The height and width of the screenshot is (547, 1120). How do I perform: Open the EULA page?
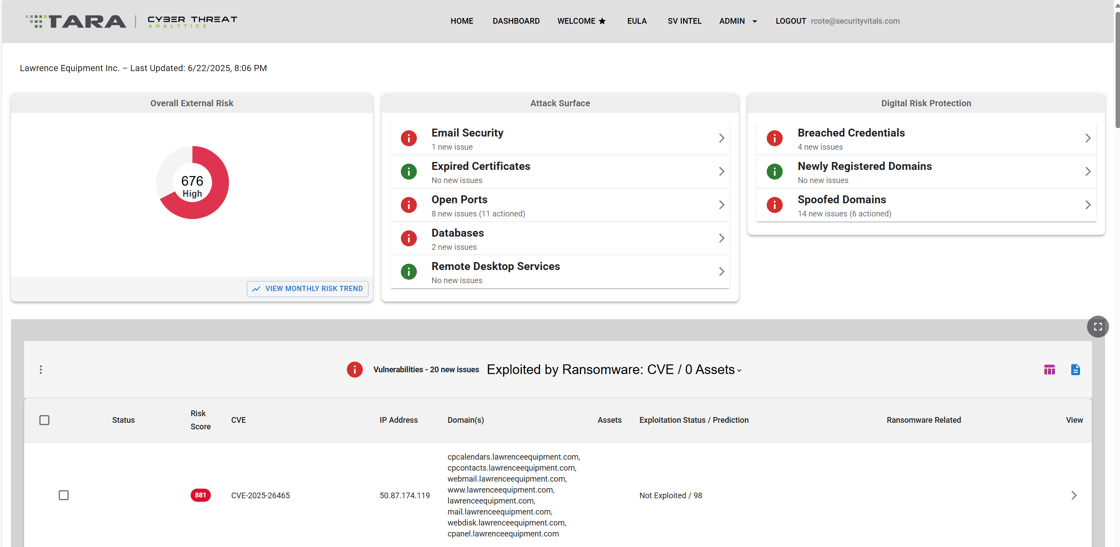pos(636,21)
